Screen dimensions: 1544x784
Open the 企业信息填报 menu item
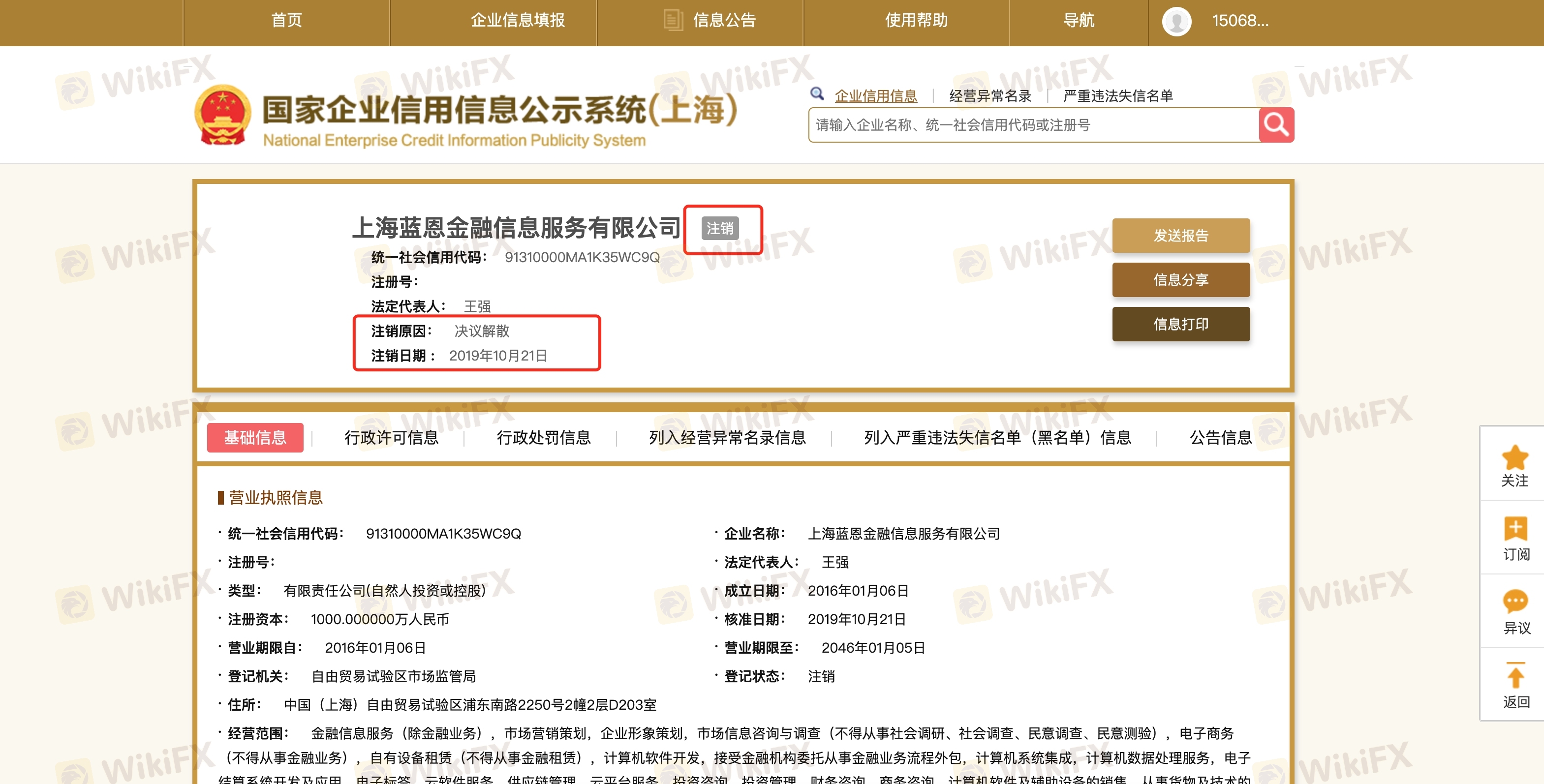[517, 21]
